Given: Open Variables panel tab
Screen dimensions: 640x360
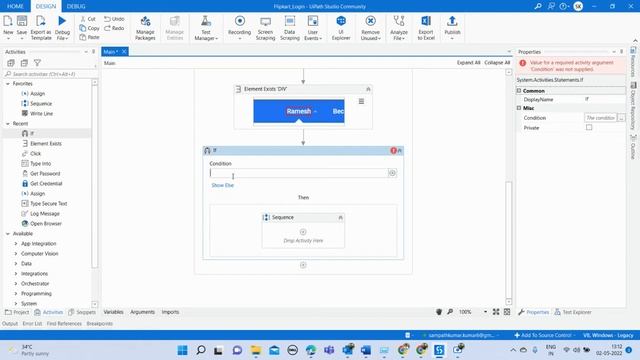Looking at the screenshot, I should (x=113, y=312).
